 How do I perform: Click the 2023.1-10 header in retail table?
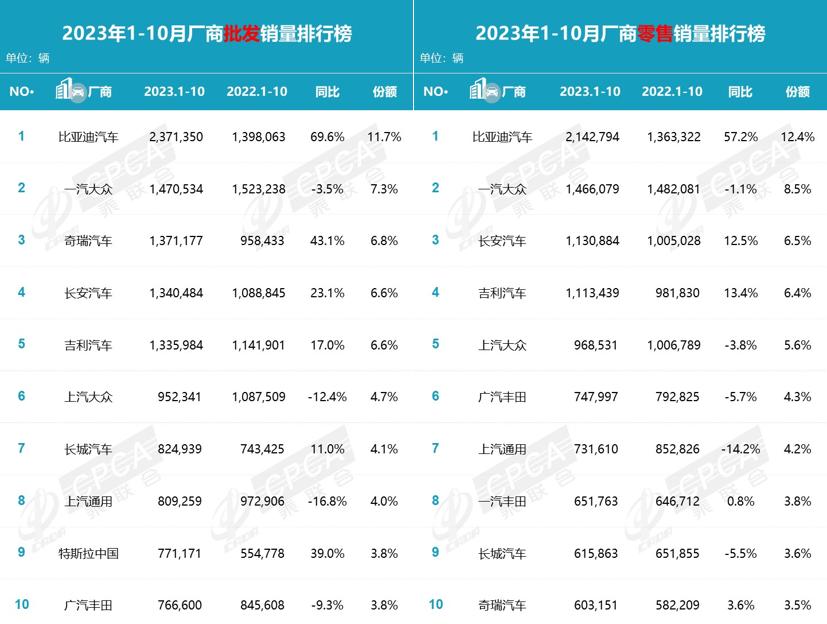[590, 91]
